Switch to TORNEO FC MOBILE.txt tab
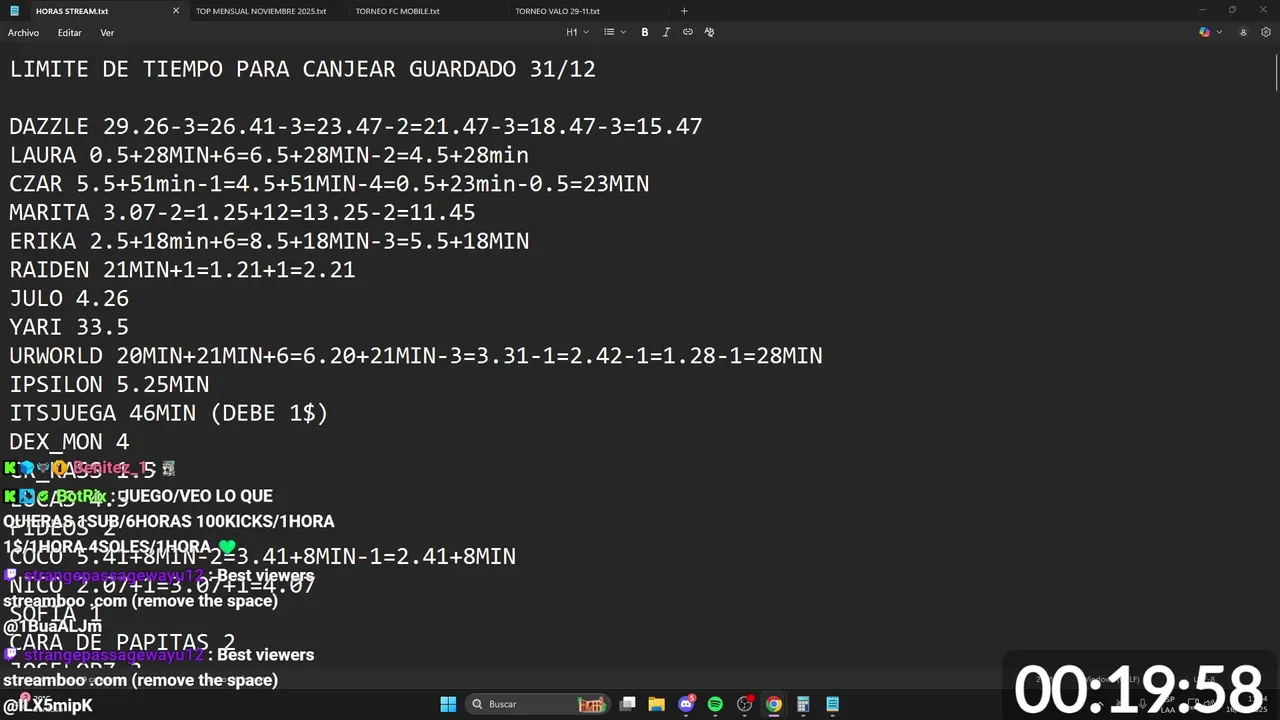This screenshot has height=720, width=1280. tap(397, 11)
